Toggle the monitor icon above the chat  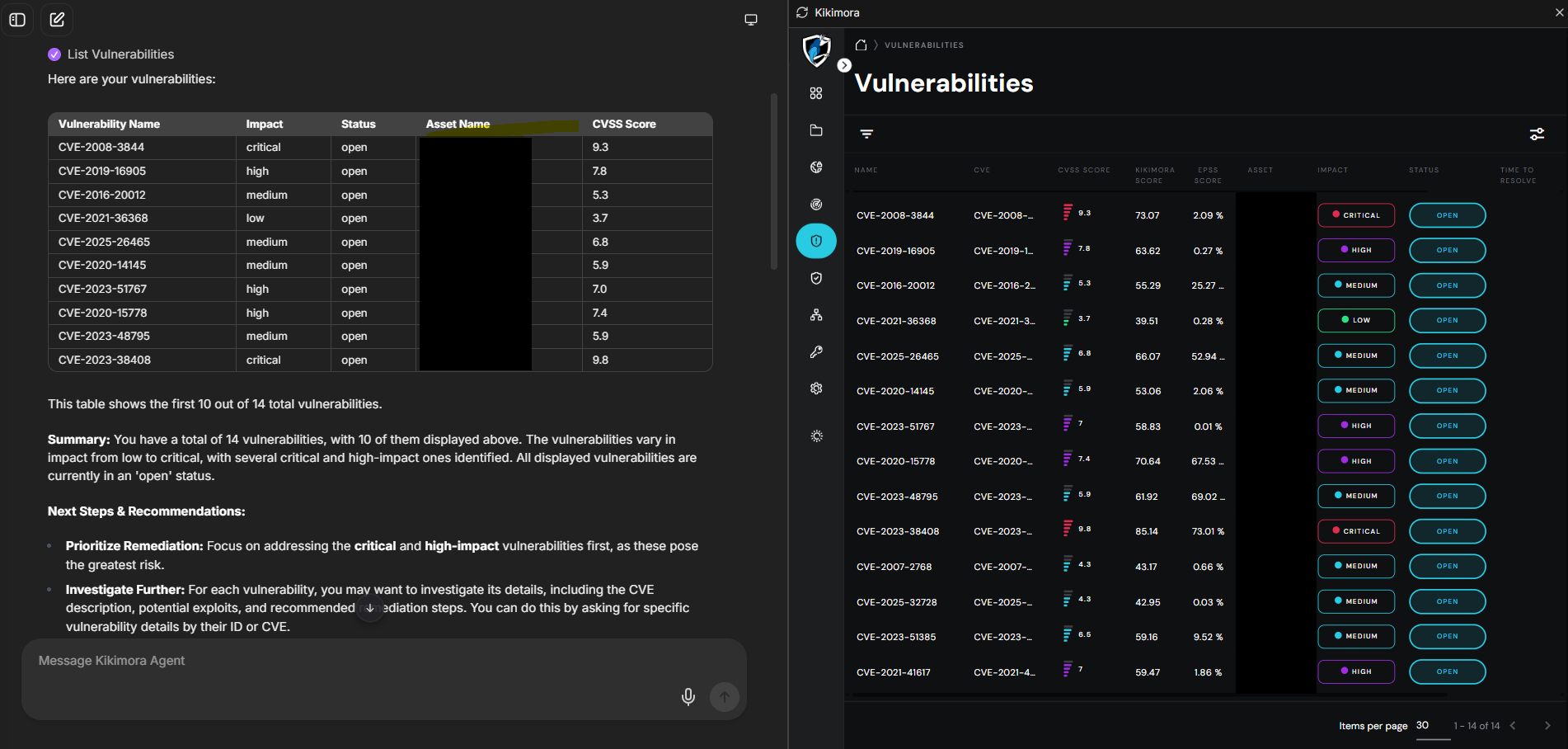click(751, 19)
